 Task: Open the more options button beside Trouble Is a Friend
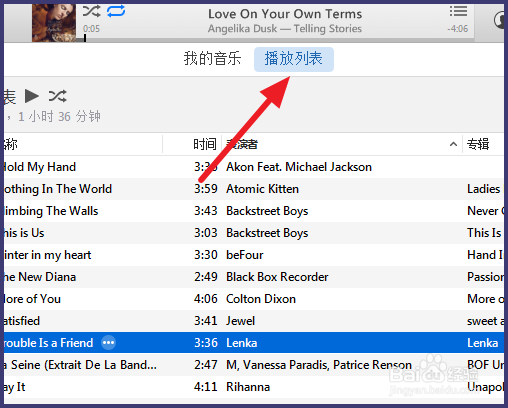108,343
